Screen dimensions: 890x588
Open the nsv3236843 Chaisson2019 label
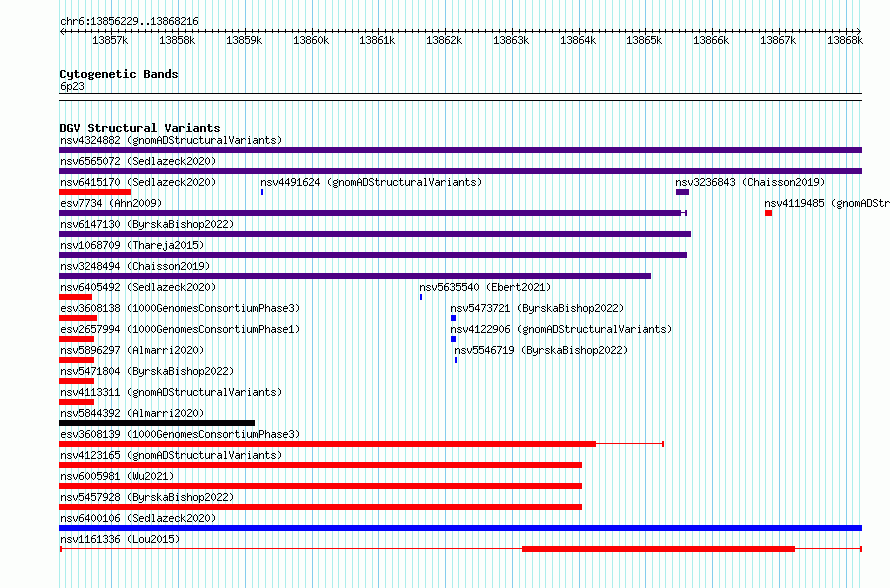750,182
